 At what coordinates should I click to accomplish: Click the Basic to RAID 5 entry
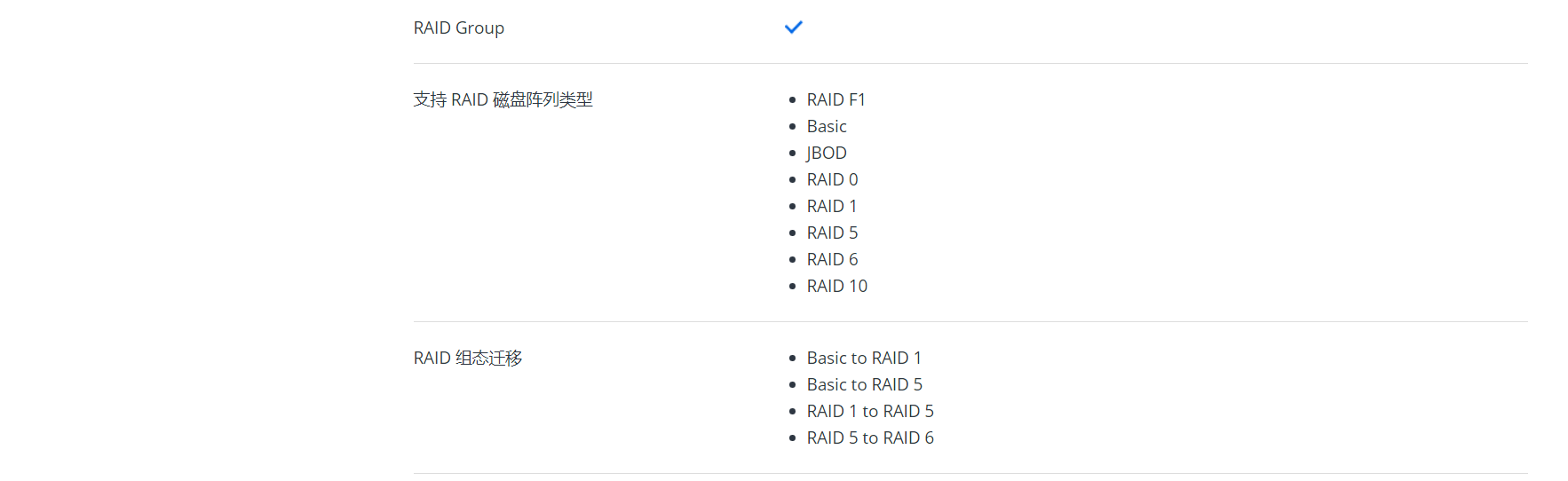coord(864,384)
